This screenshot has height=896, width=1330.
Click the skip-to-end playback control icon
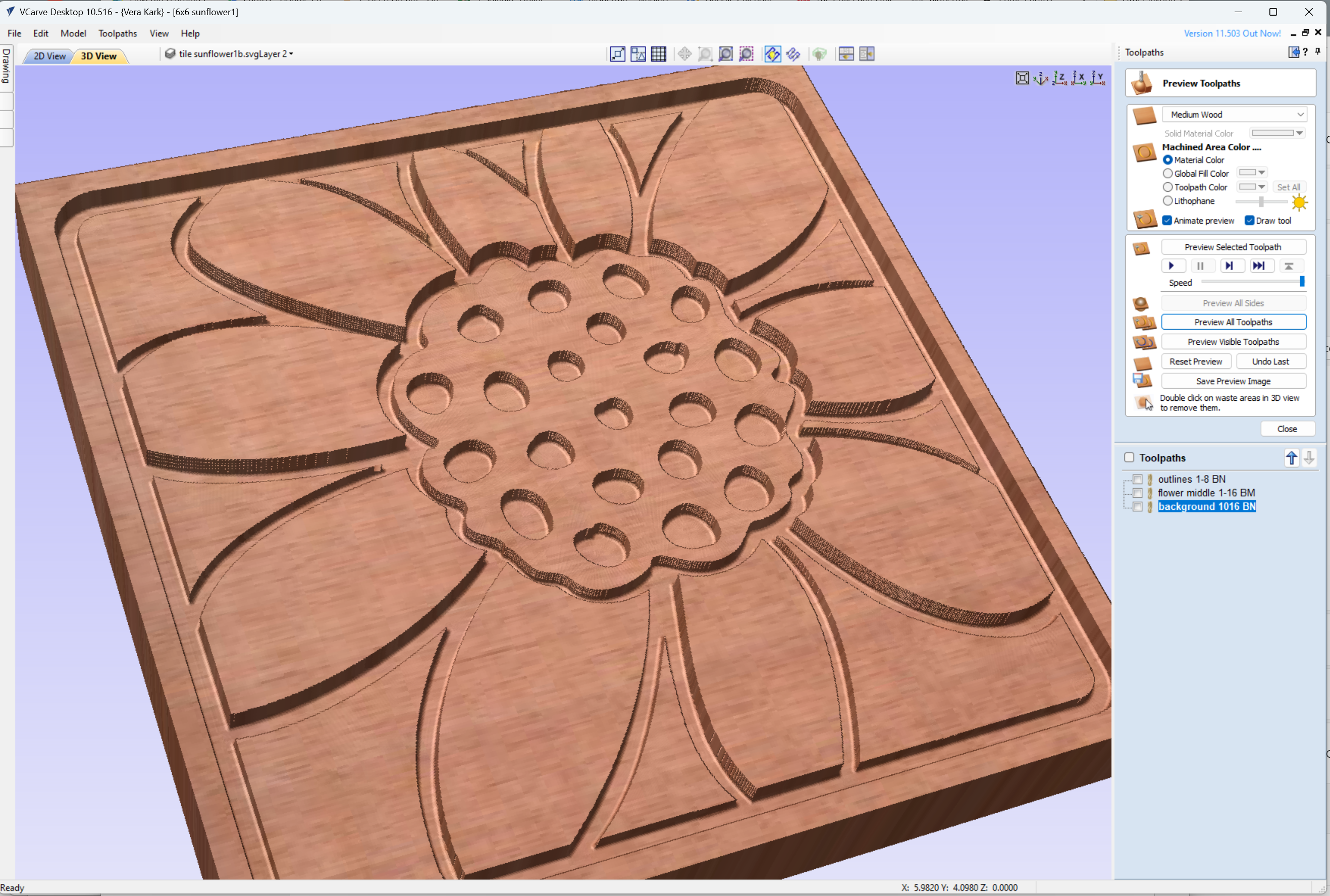1258,265
